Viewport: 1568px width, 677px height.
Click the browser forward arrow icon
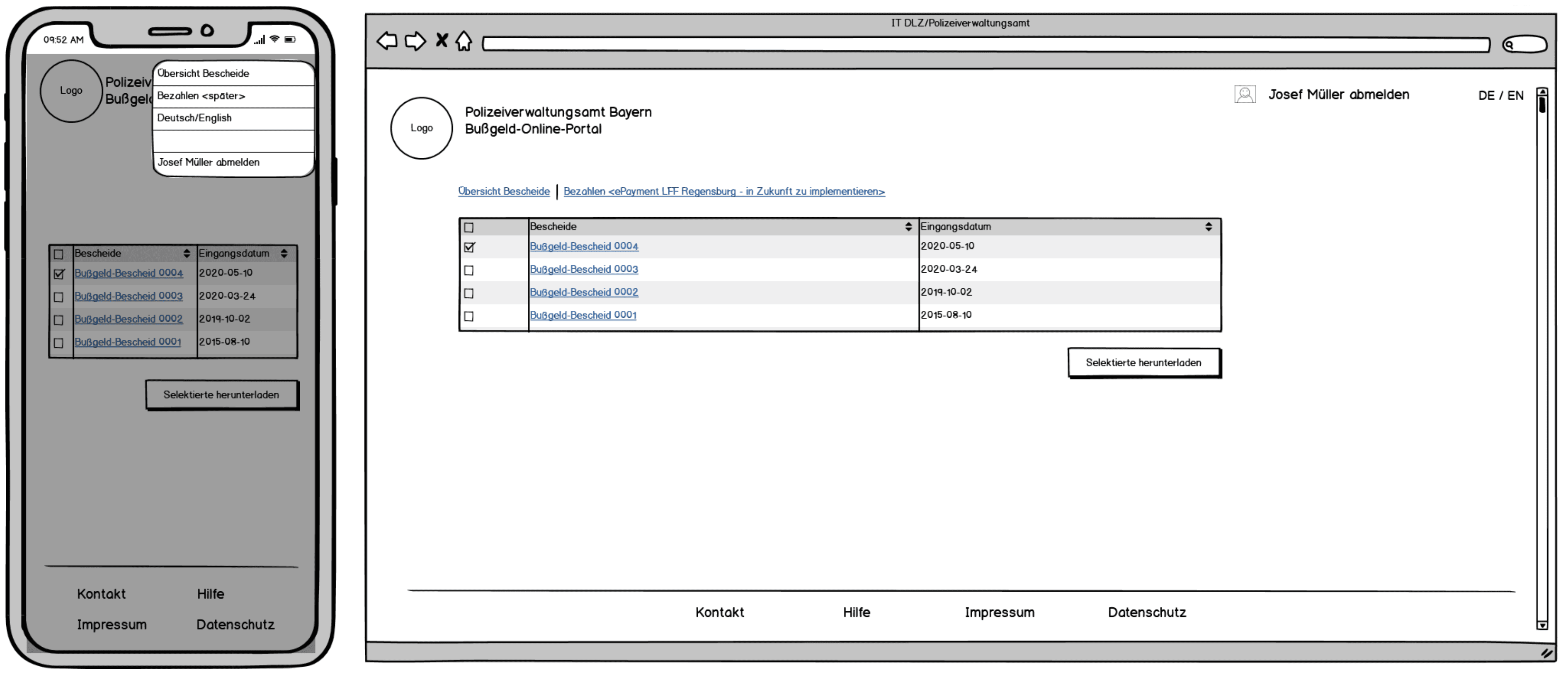tap(416, 41)
